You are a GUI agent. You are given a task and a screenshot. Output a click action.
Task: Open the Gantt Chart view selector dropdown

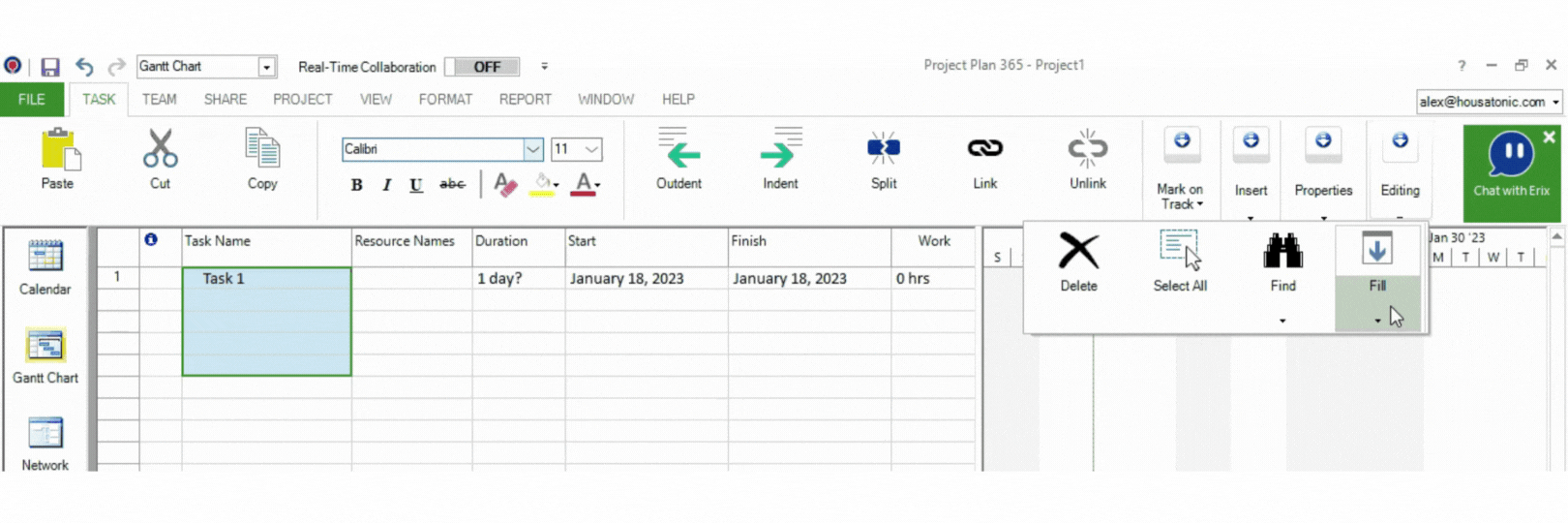click(x=266, y=67)
